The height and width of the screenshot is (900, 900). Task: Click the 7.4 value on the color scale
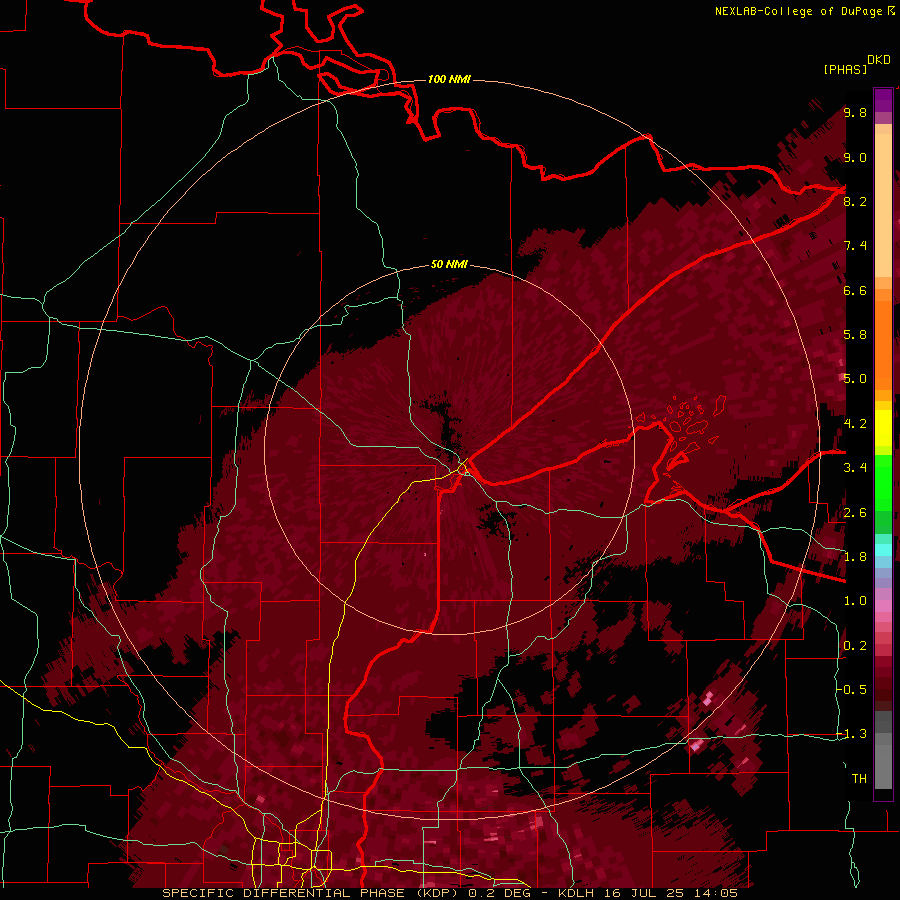(855, 246)
